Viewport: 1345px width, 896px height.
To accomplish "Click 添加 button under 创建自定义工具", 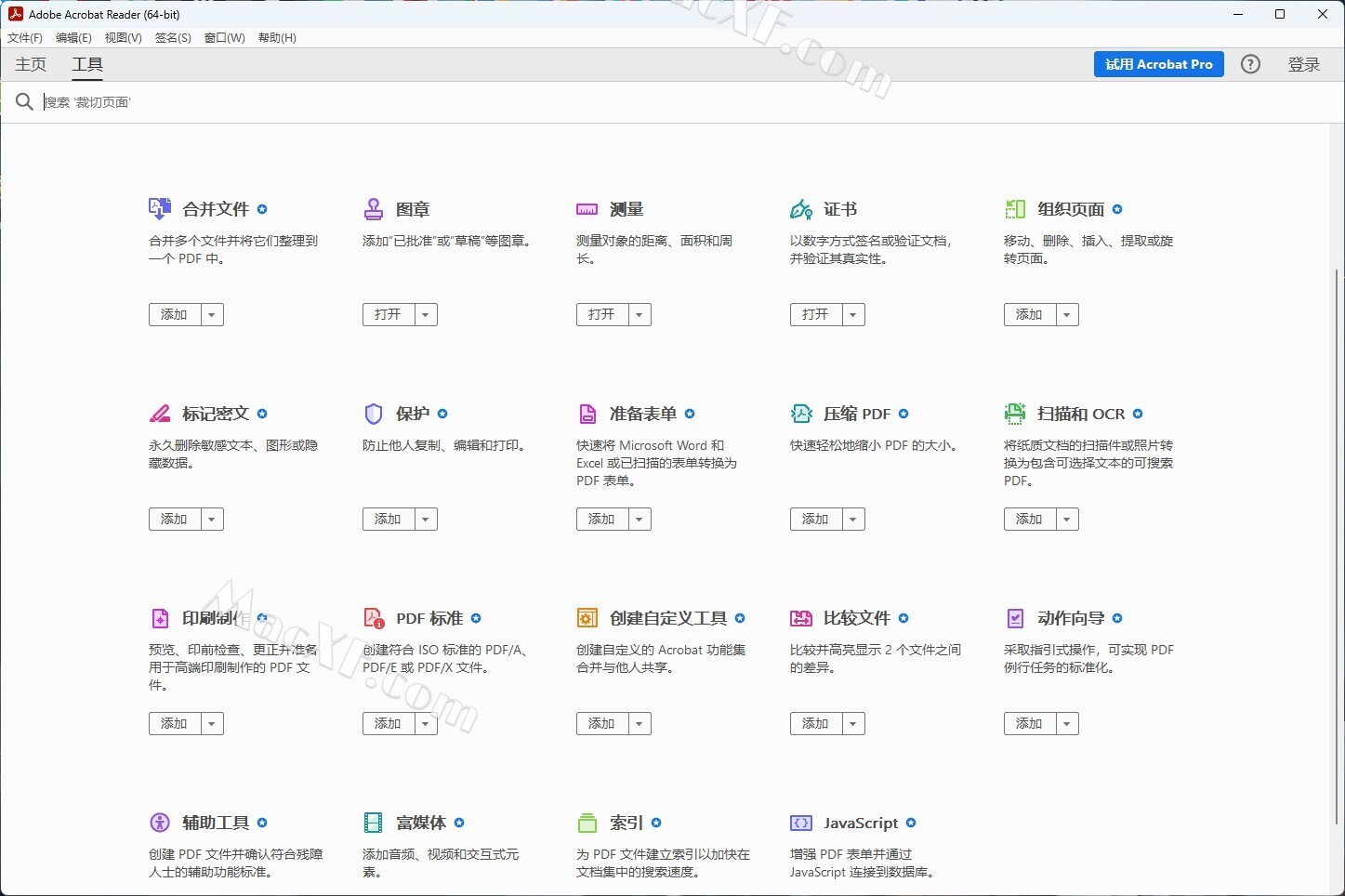I will (x=602, y=723).
